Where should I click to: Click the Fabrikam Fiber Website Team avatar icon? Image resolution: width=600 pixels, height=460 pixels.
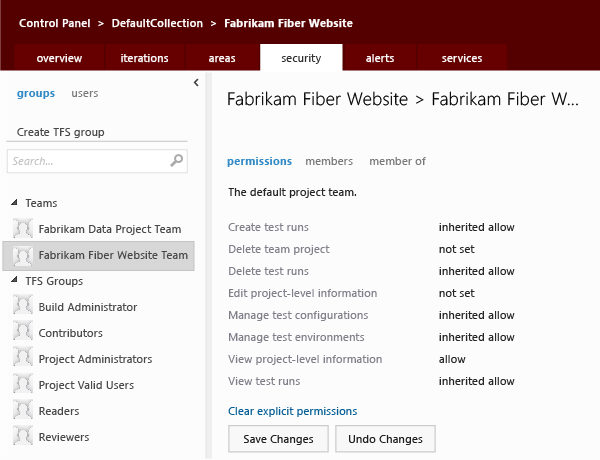point(23,255)
